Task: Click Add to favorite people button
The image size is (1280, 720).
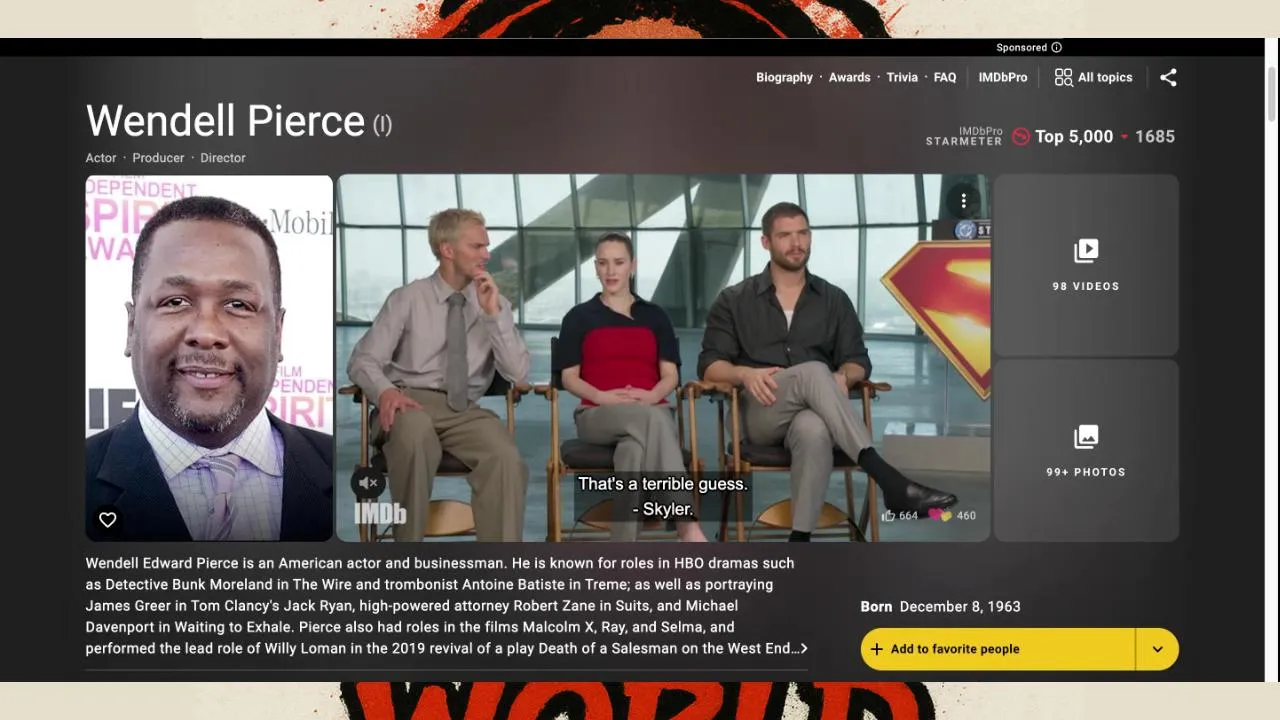Action: (x=998, y=649)
